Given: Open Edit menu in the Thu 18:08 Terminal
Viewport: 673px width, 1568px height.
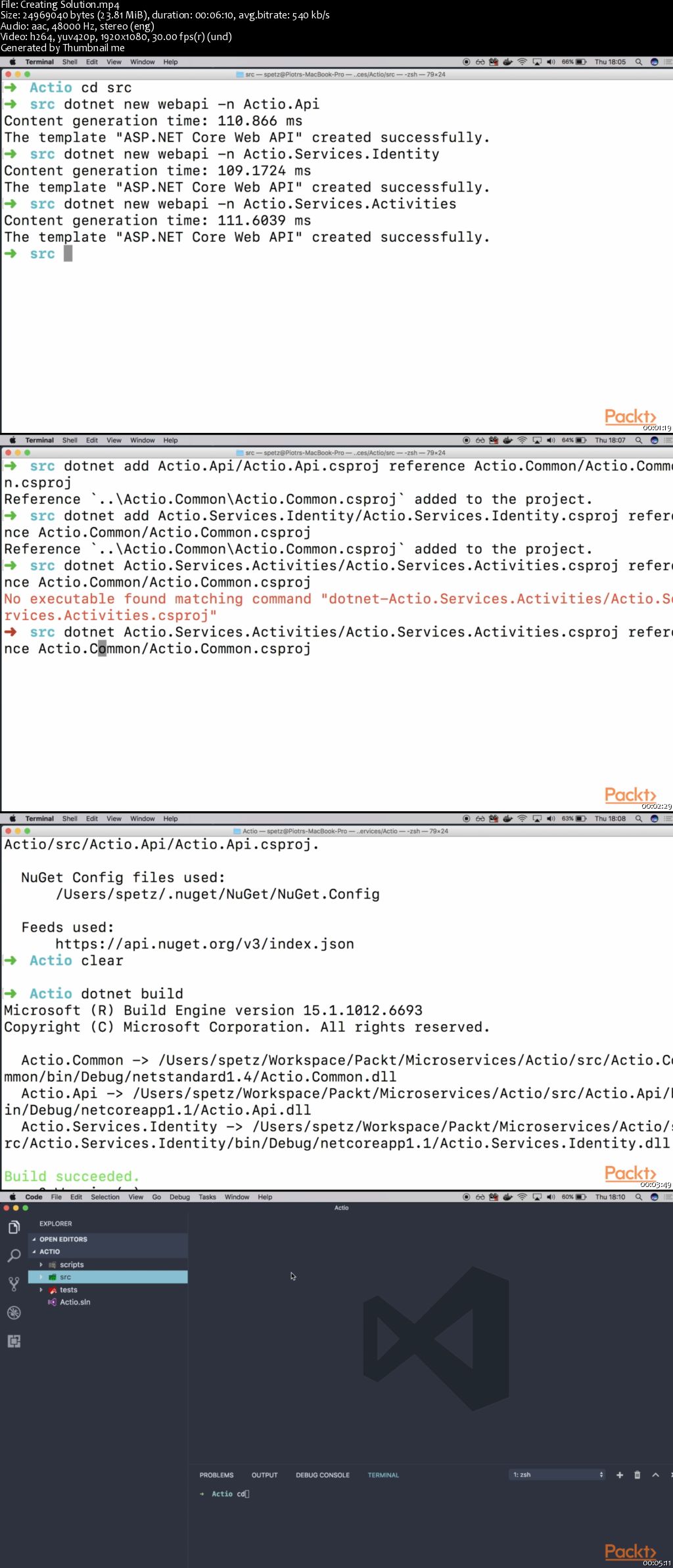Looking at the screenshot, I should tap(92, 818).
